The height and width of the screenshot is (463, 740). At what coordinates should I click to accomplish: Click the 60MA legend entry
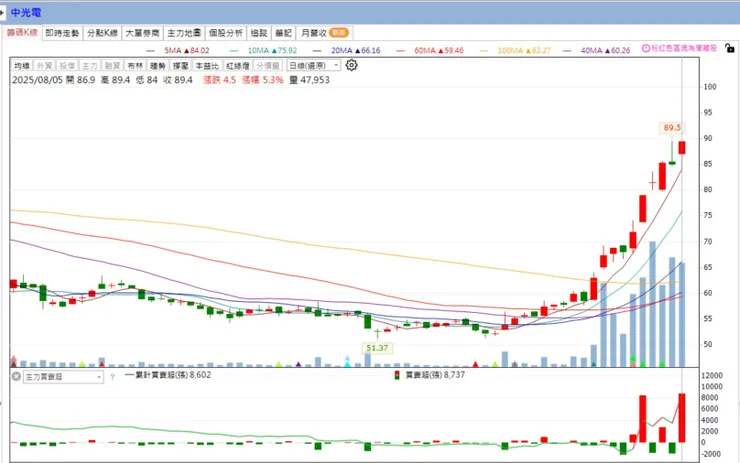point(430,51)
